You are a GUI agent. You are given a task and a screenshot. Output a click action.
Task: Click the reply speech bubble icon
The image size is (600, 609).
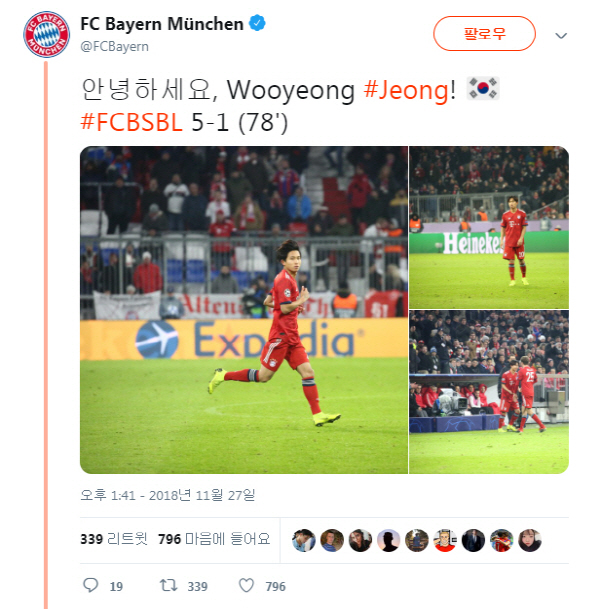[x=91, y=585]
